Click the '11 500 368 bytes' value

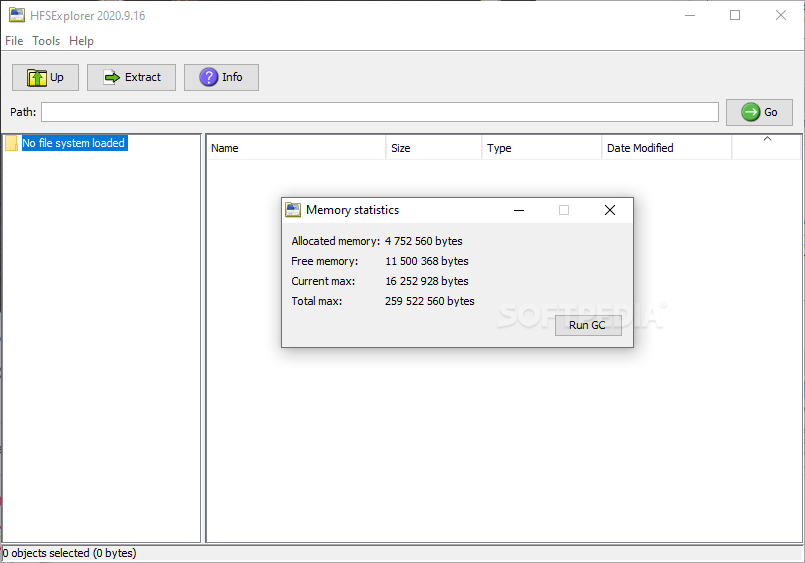coord(427,261)
